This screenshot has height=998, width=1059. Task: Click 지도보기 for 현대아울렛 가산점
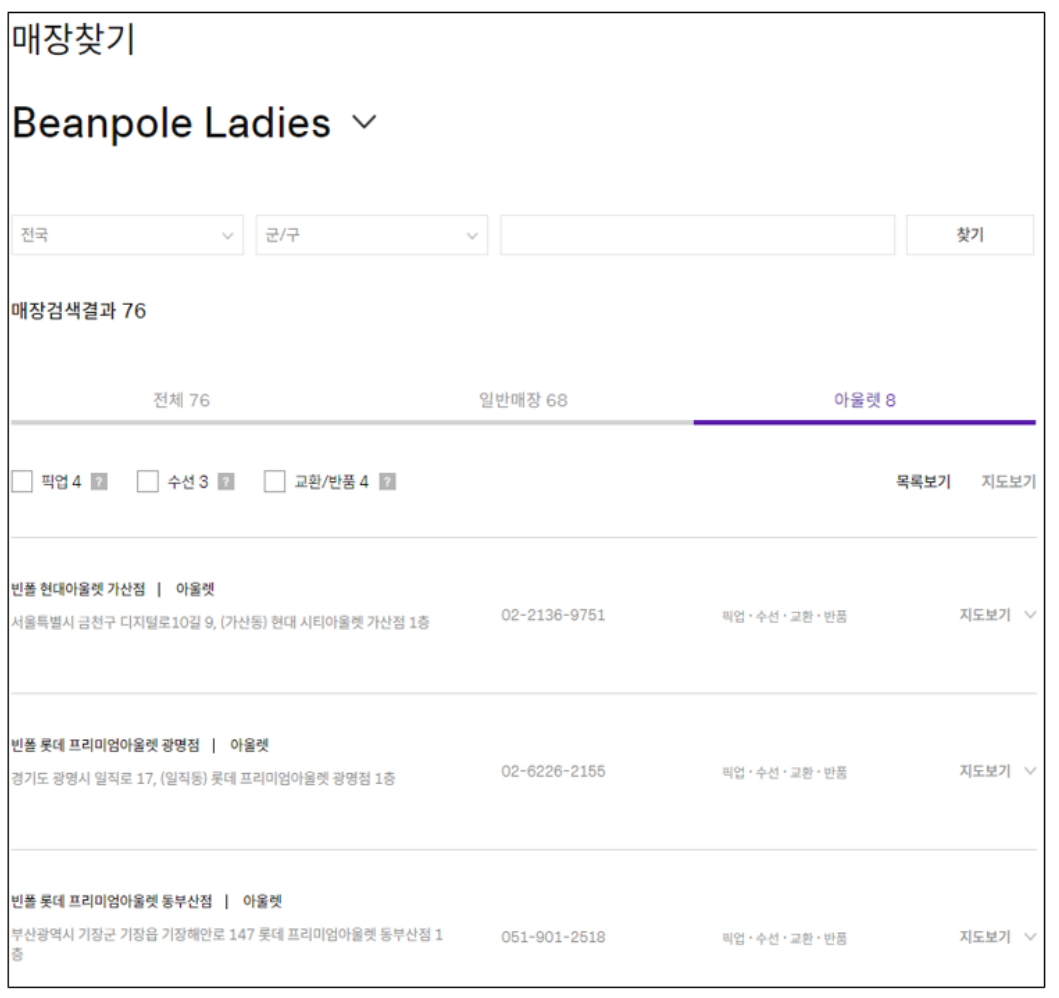985,614
